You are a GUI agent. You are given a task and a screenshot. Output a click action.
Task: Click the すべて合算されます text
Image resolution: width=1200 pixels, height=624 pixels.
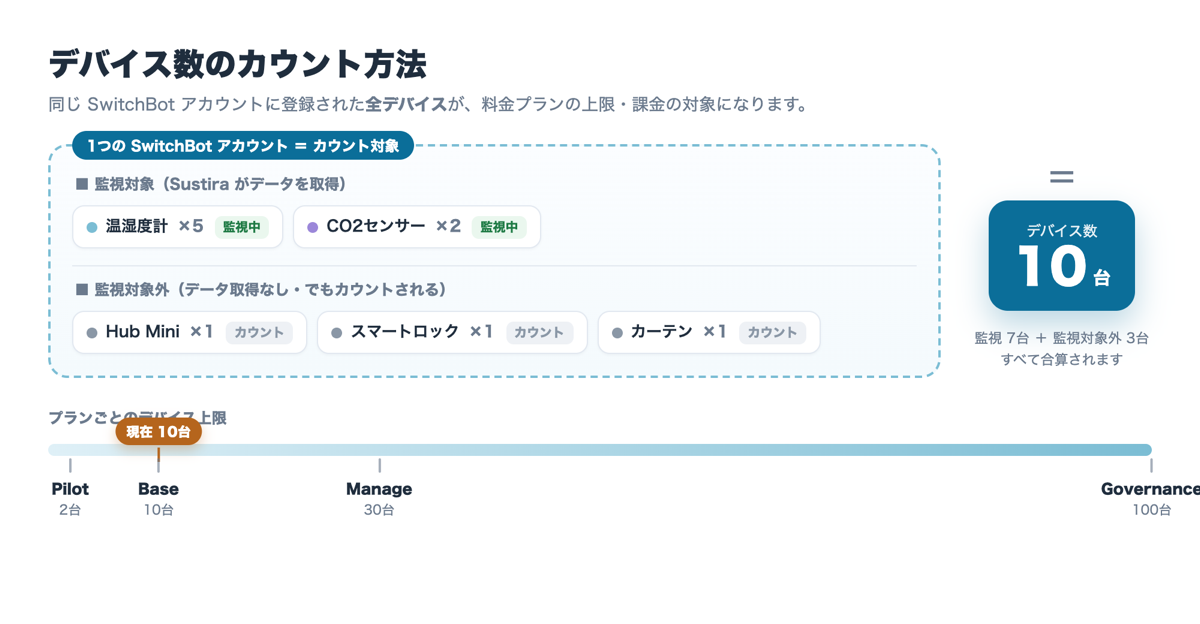point(1062,359)
